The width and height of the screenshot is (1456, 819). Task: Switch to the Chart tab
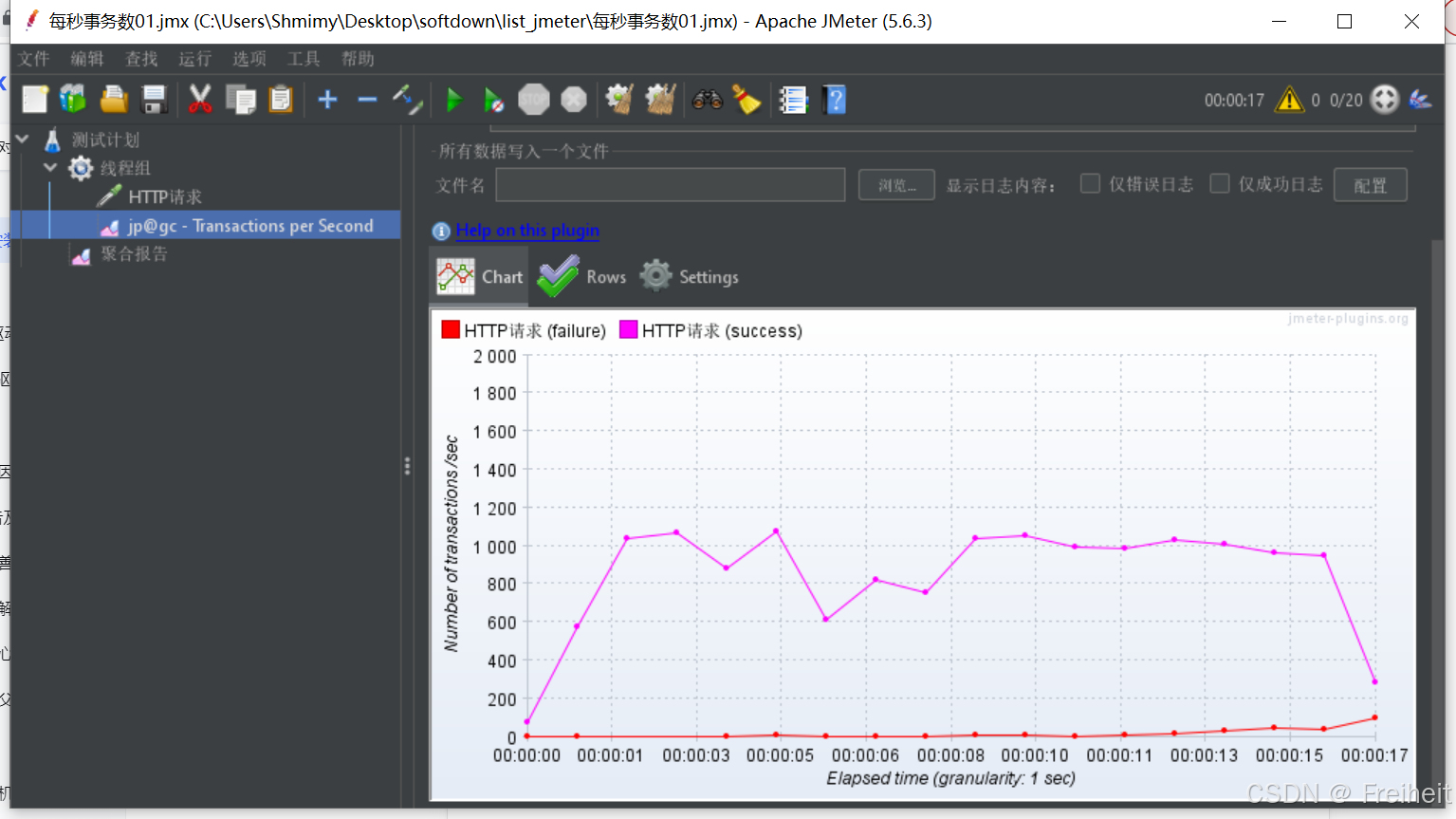(480, 276)
